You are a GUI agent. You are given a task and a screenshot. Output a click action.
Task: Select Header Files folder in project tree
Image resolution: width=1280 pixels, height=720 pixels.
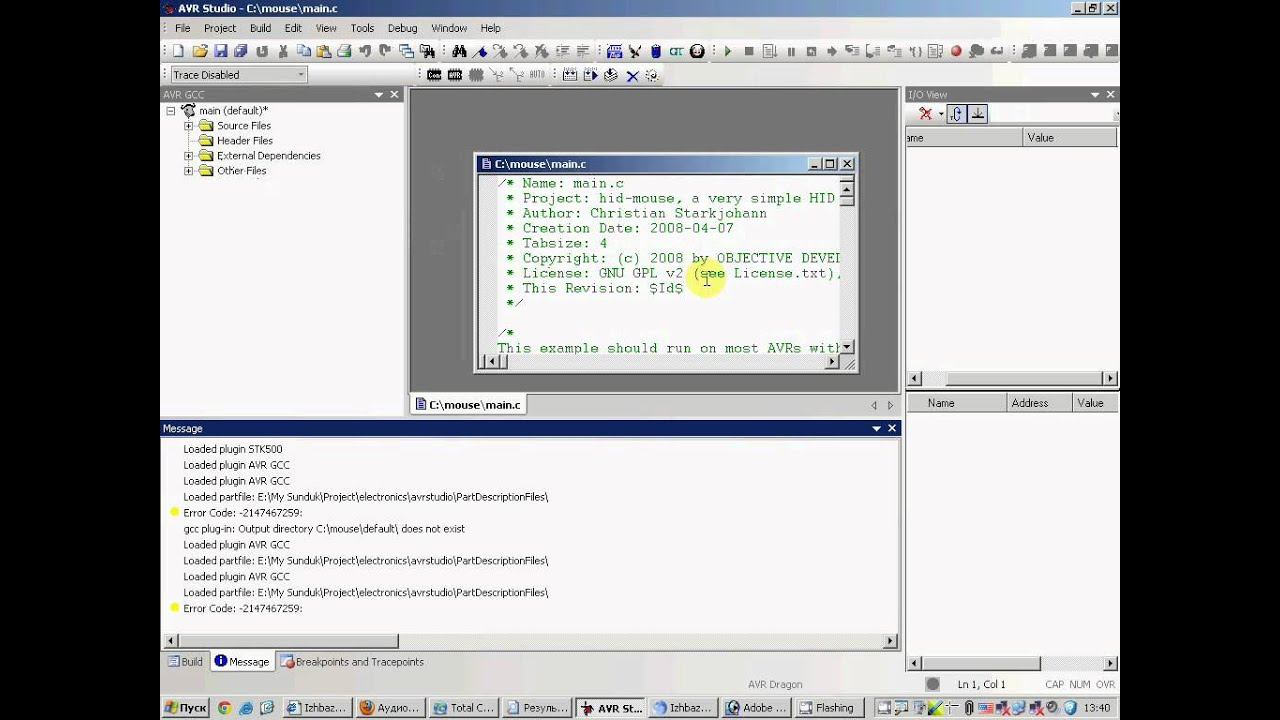click(245, 141)
